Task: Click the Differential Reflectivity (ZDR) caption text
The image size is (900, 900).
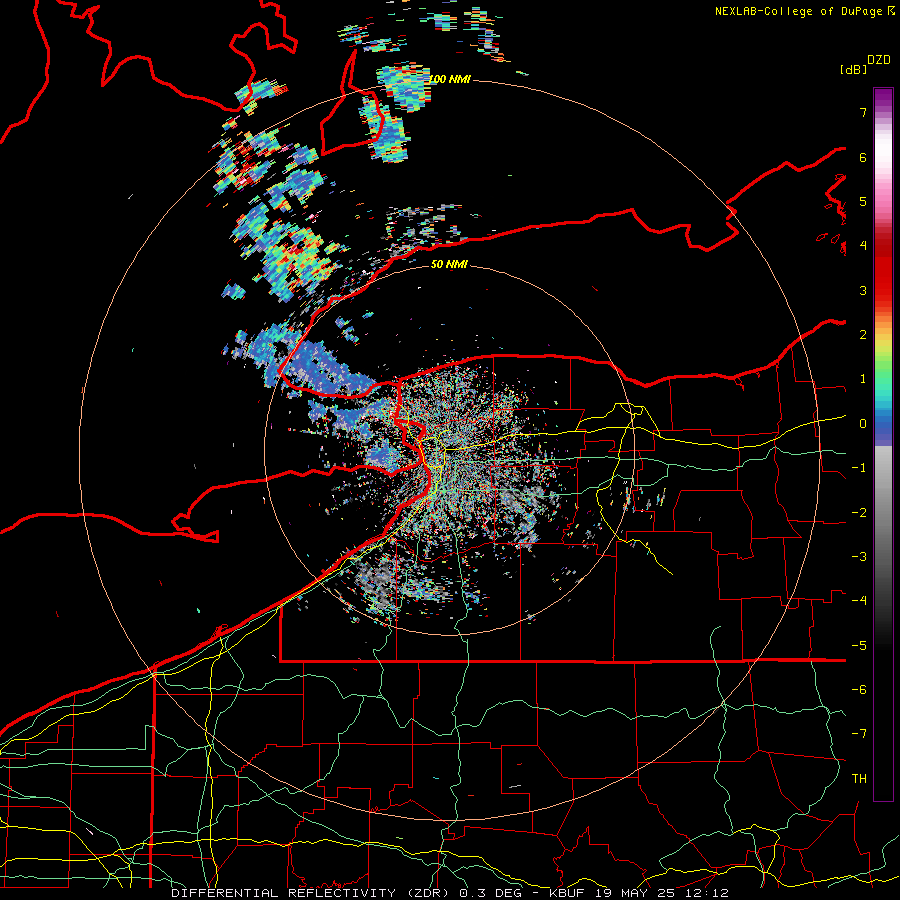Action: coord(449,893)
